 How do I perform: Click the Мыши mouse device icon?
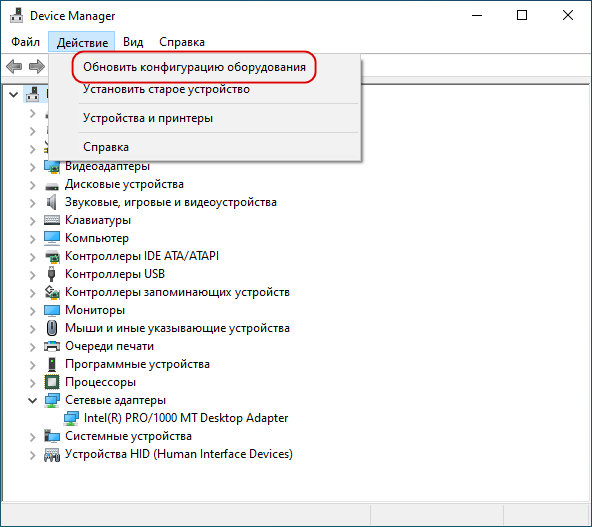52,328
